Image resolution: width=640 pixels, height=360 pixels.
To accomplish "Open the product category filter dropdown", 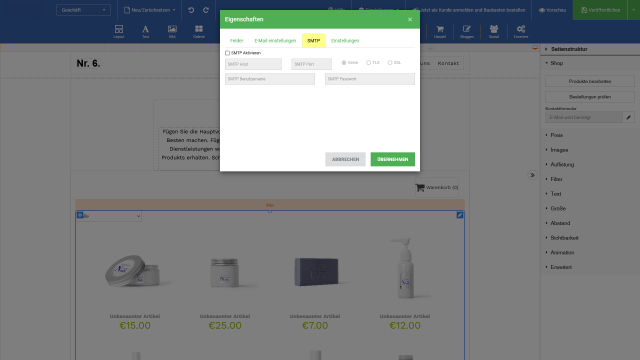I will (109, 216).
